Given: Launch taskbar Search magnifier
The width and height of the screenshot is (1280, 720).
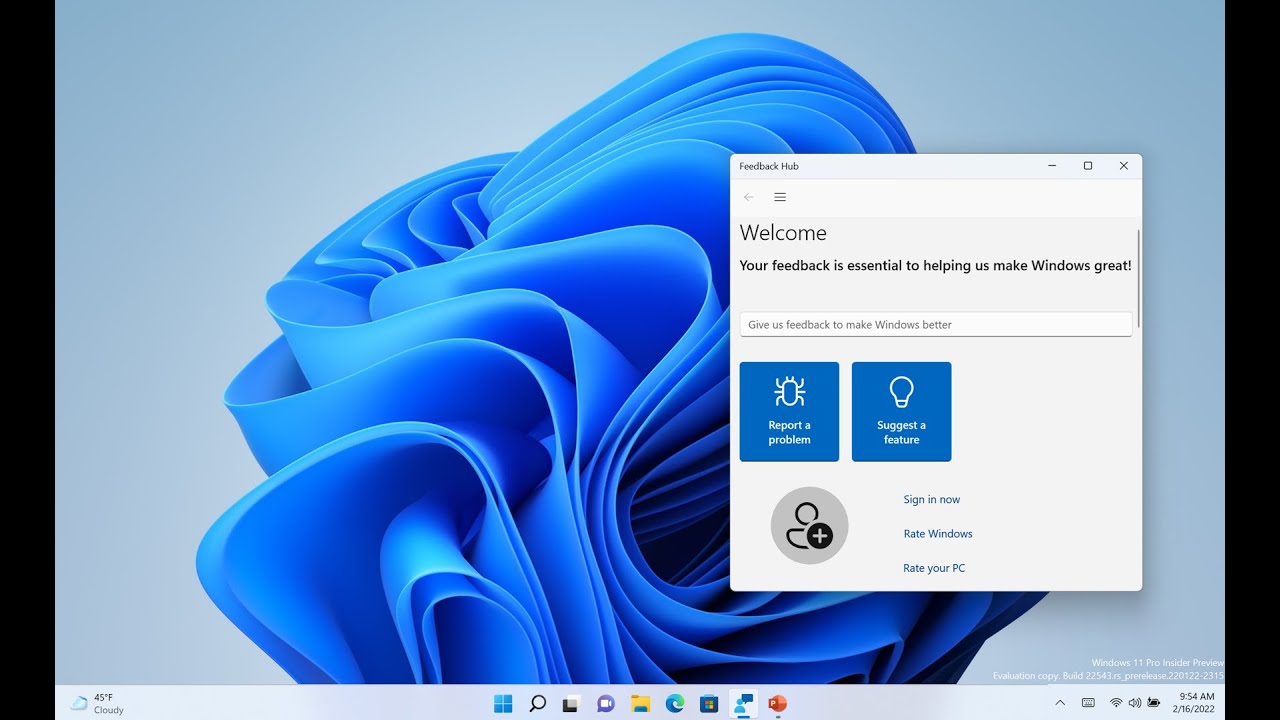Looking at the screenshot, I should (537, 703).
